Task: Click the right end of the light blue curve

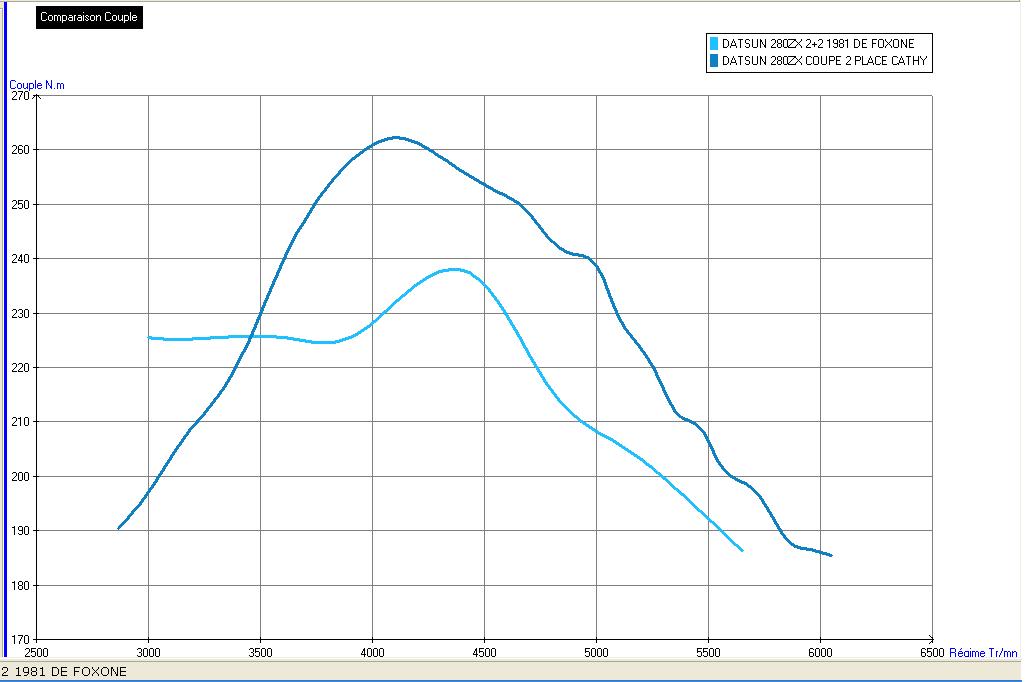Action: pyautogui.click(x=742, y=550)
